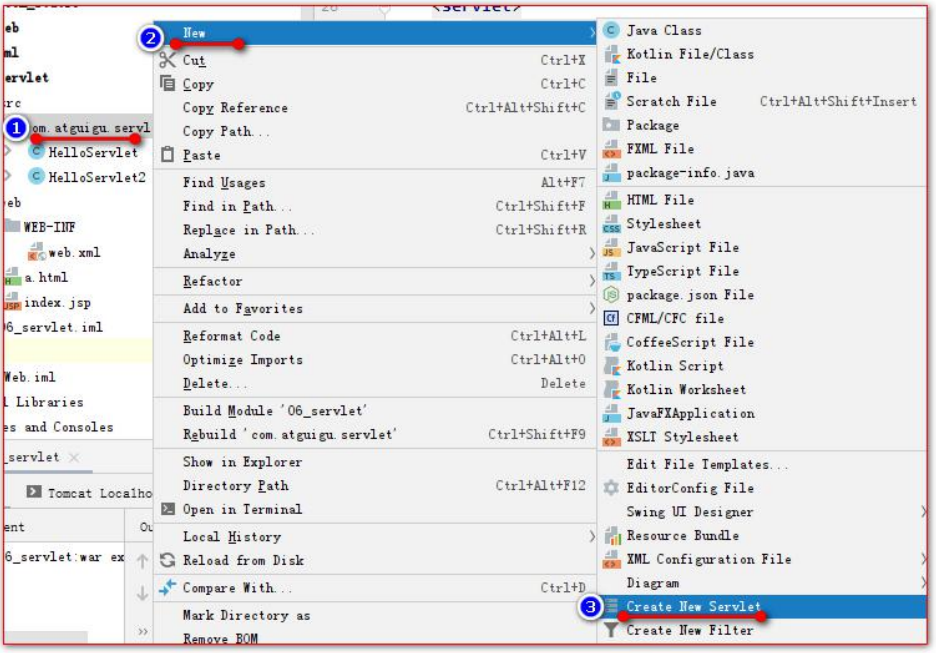This screenshot has width=936, height=653.
Task: Click the Paste clipboard icon
Action: 168,155
